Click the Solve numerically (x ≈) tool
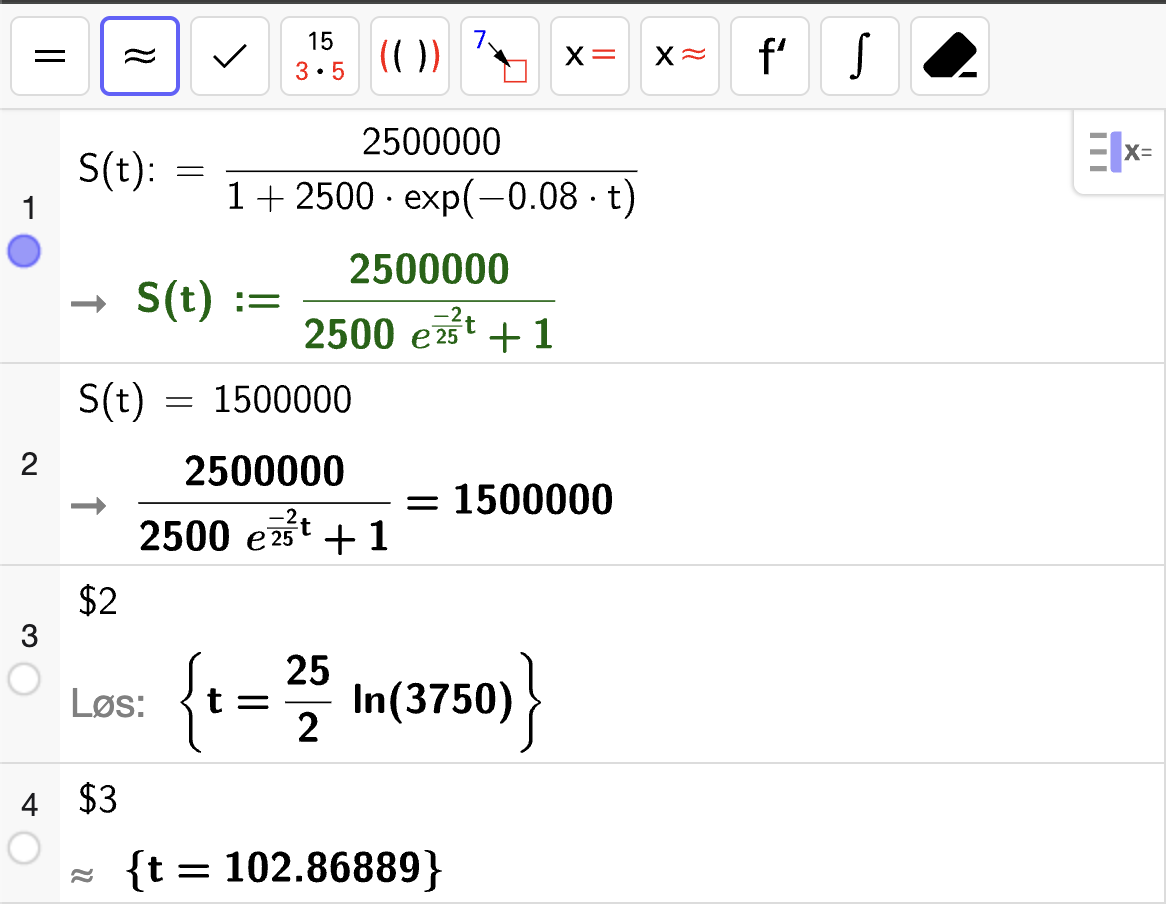Screen dimensions: 1166x904 point(680,56)
